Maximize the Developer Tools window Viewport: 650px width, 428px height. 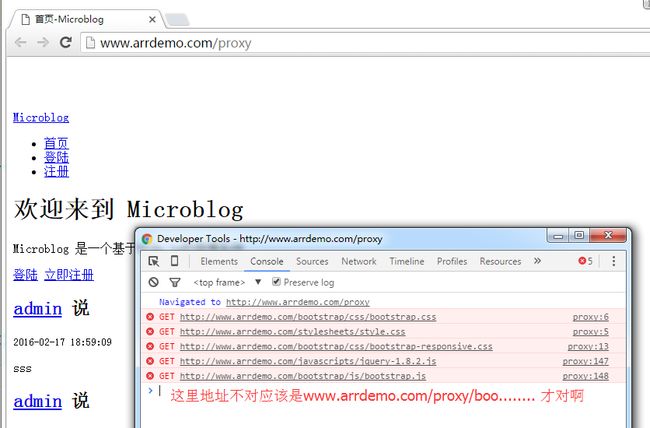[x=579, y=236]
